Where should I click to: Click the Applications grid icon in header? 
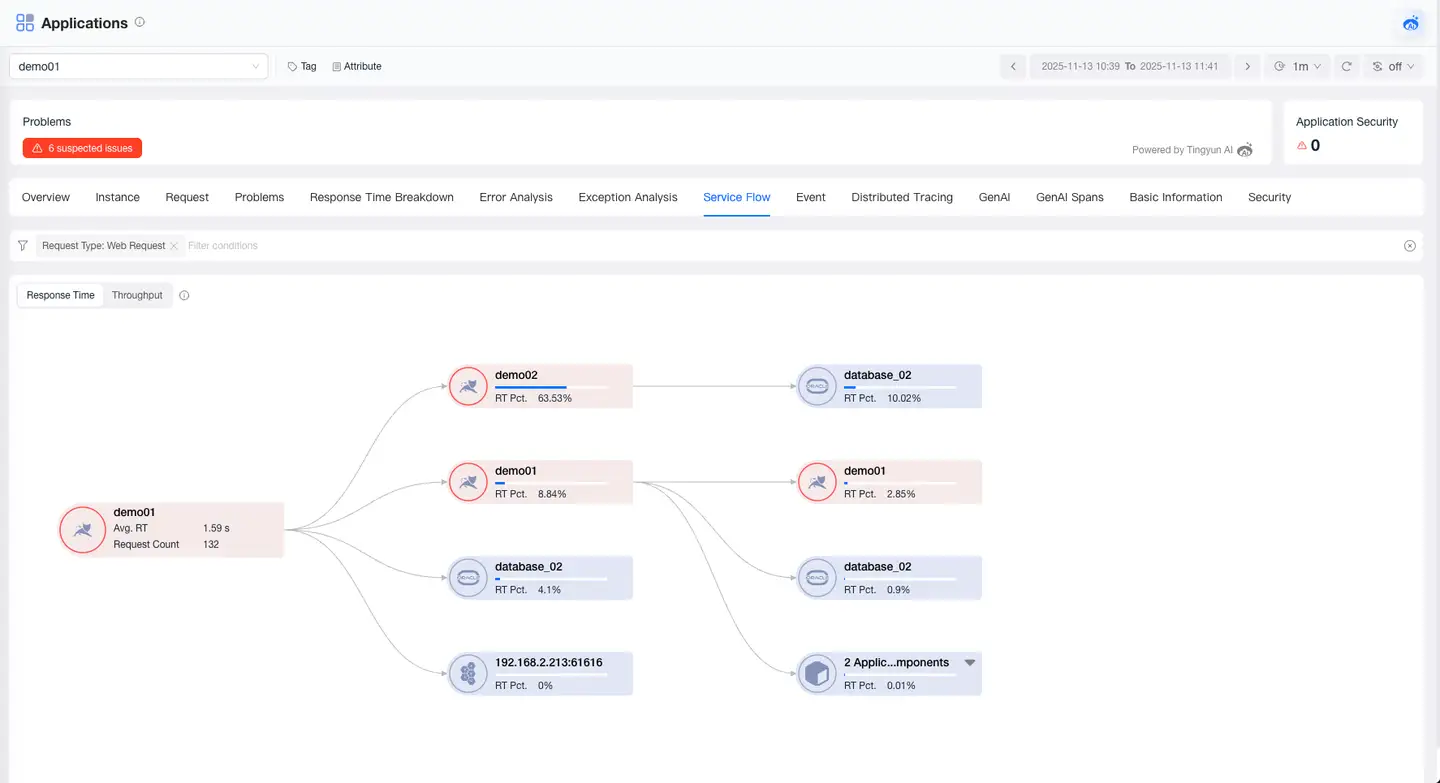(23, 22)
